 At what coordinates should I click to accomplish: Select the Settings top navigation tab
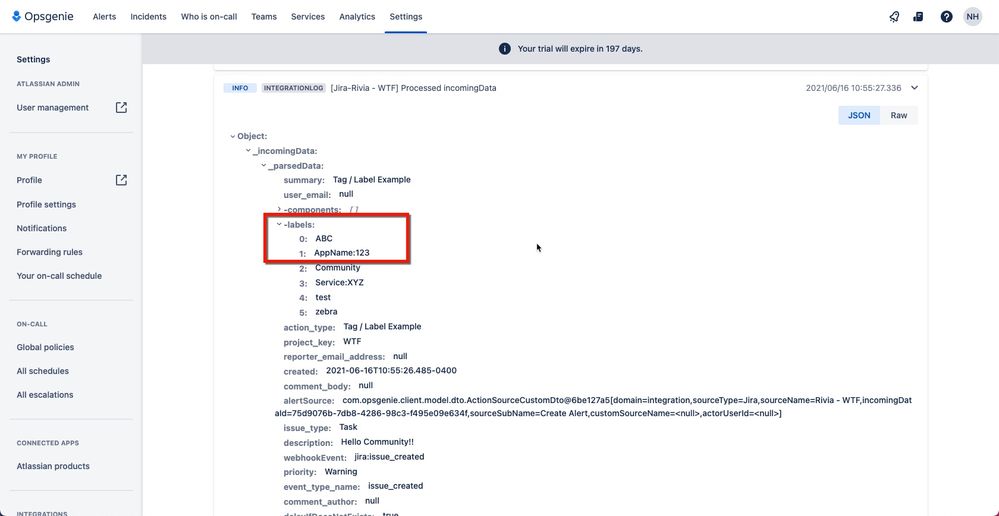(406, 17)
